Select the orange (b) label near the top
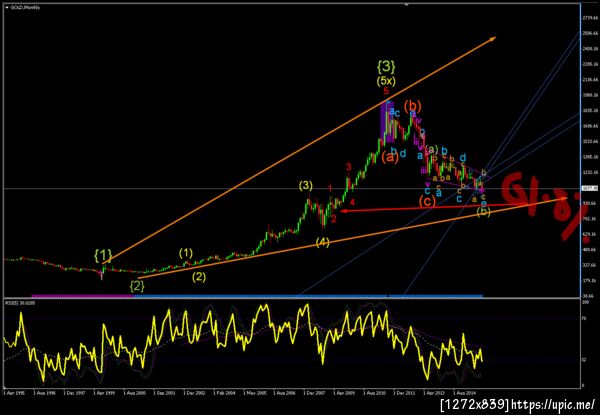This screenshot has height=415, width=600. point(412,105)
